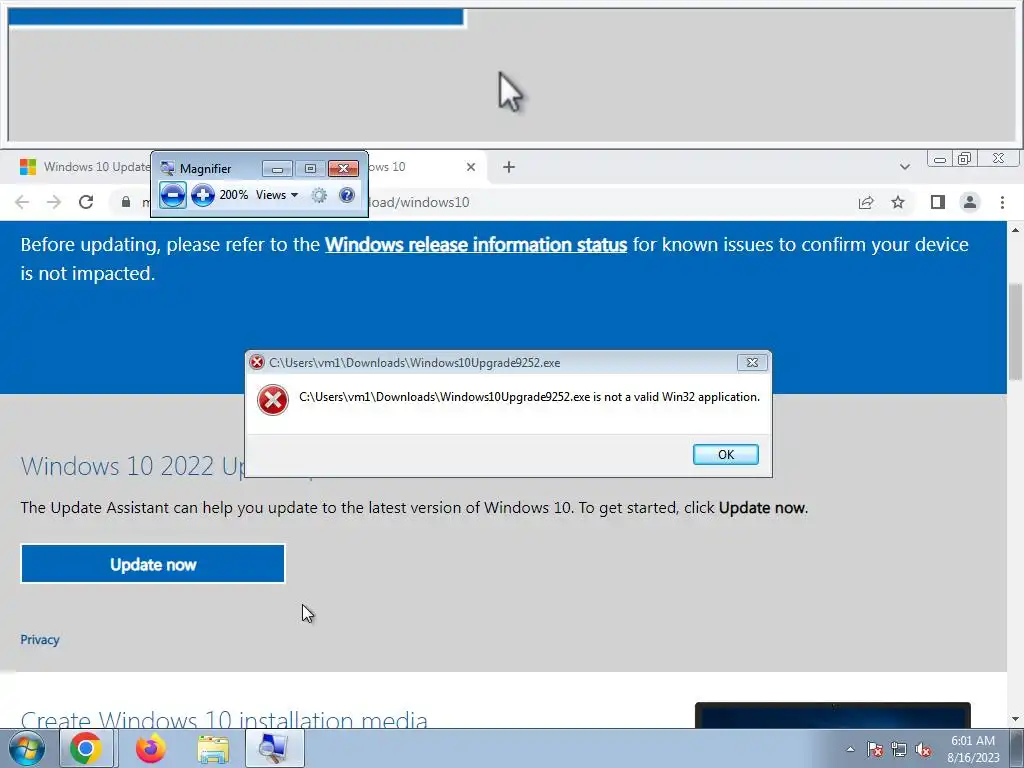Click Create Windows 10 installation media heading
Viewport: 1024px width, 768px height.
tap(224, 720)
